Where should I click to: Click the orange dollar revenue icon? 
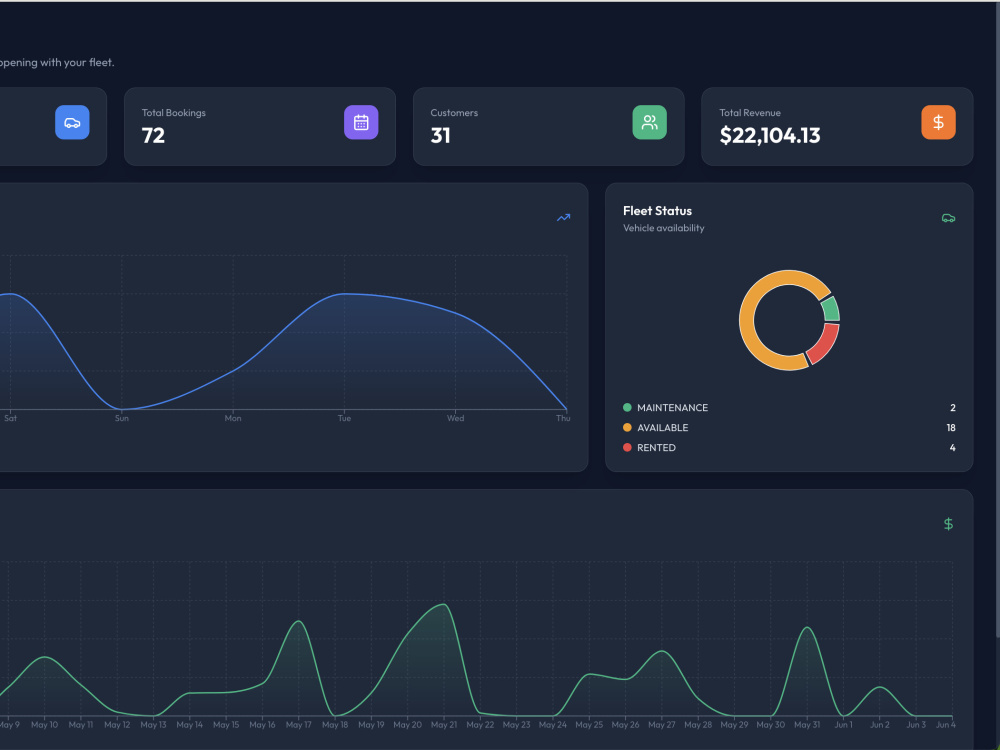(938, 122)
